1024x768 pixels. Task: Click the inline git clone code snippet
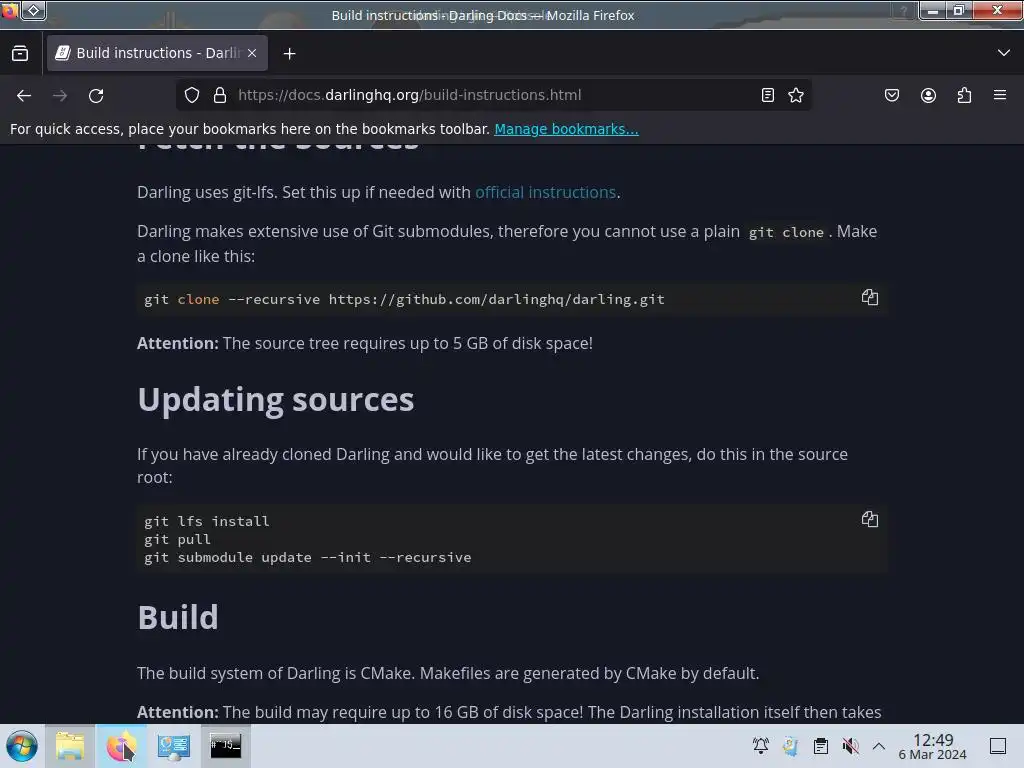(786, 232)
